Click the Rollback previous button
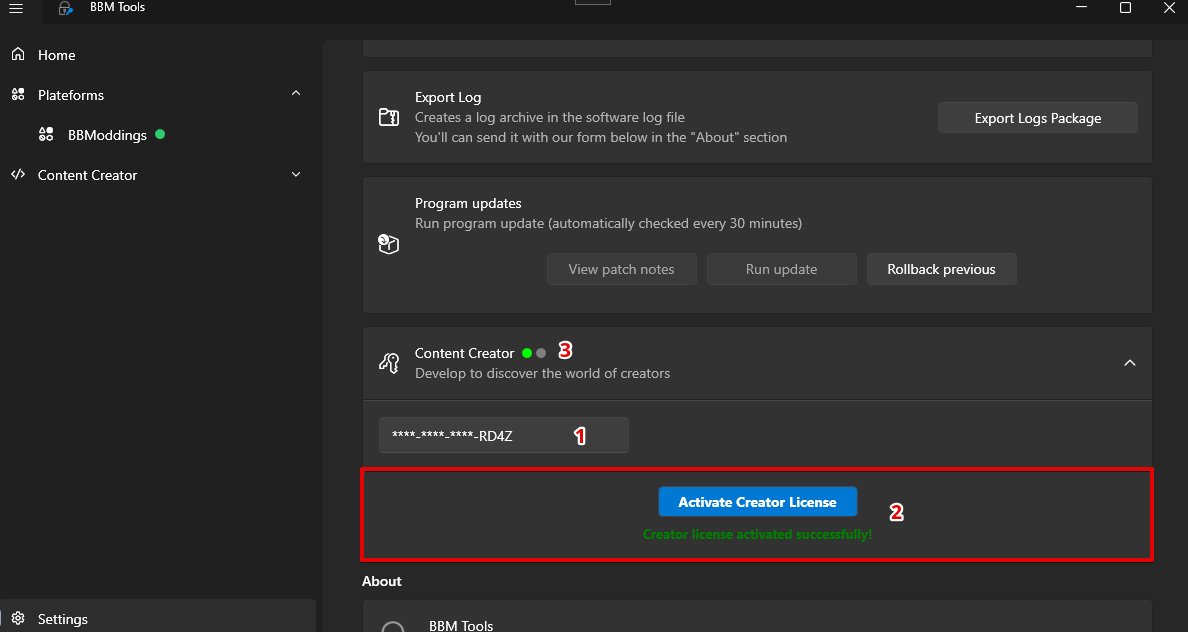 (x=941, y=269)
